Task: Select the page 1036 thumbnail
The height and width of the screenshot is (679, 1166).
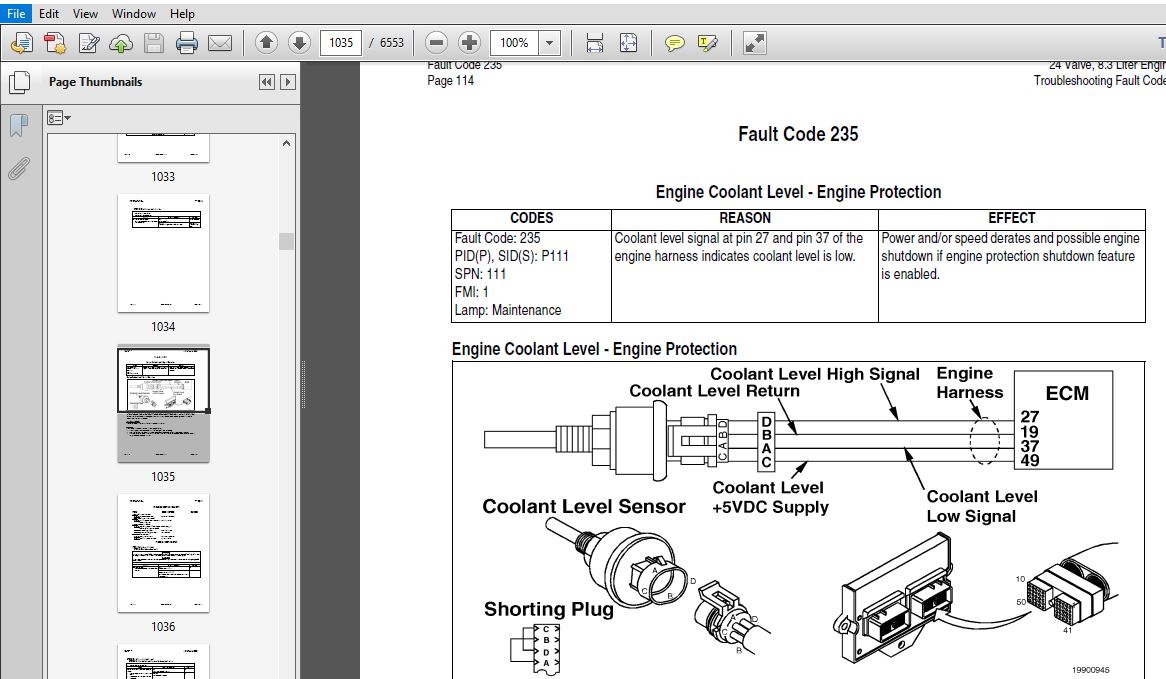Action: coord(164,553)
